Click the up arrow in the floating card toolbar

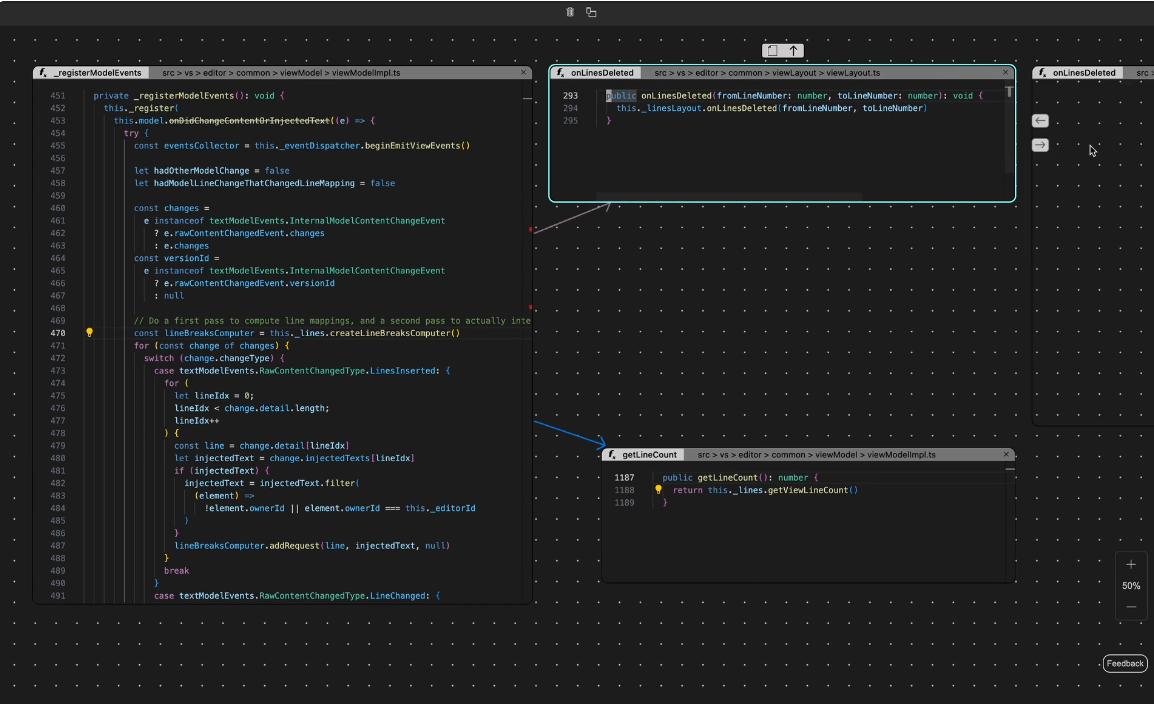coord(793,51)
